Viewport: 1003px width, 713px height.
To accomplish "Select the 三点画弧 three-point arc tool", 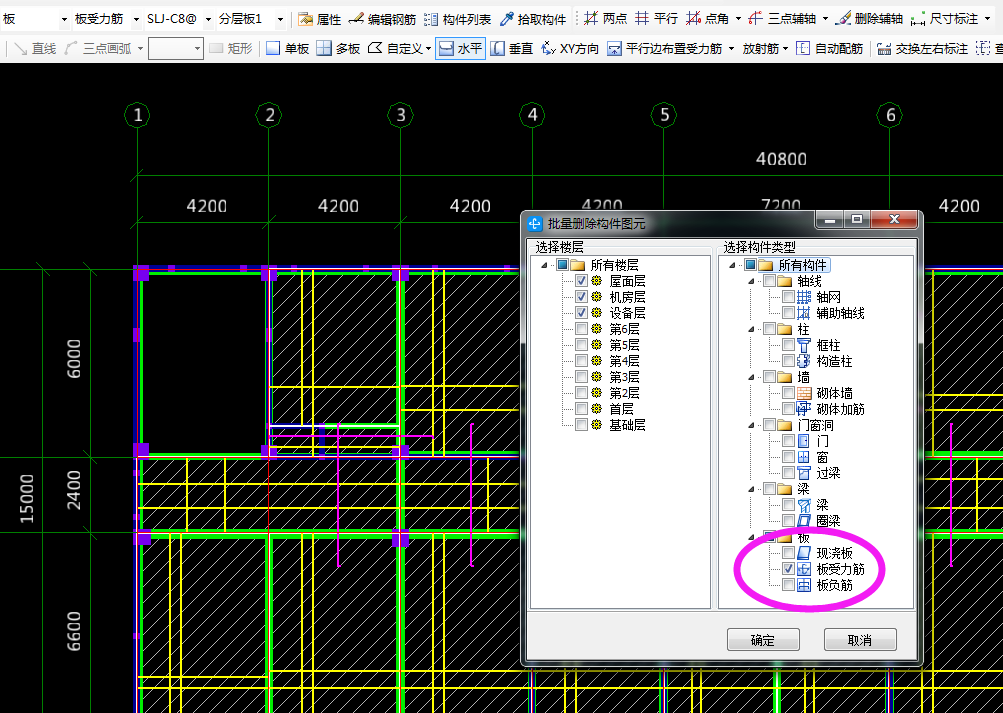I will [x=98, y=49].
